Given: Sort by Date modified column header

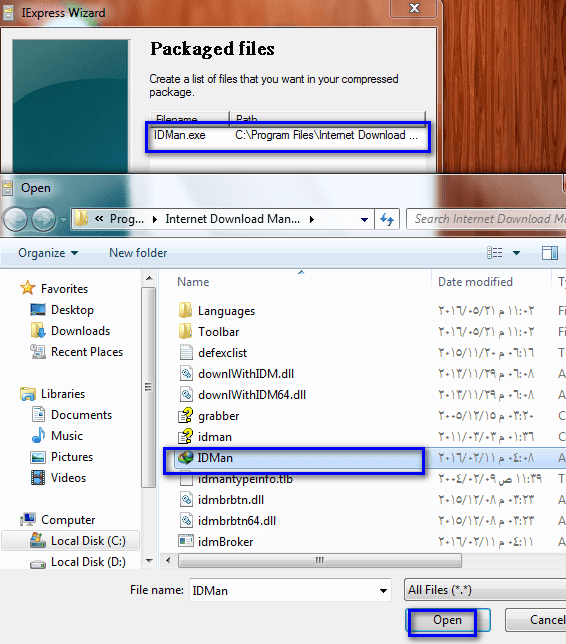Looking at the screenshot, I should (475, 282).
